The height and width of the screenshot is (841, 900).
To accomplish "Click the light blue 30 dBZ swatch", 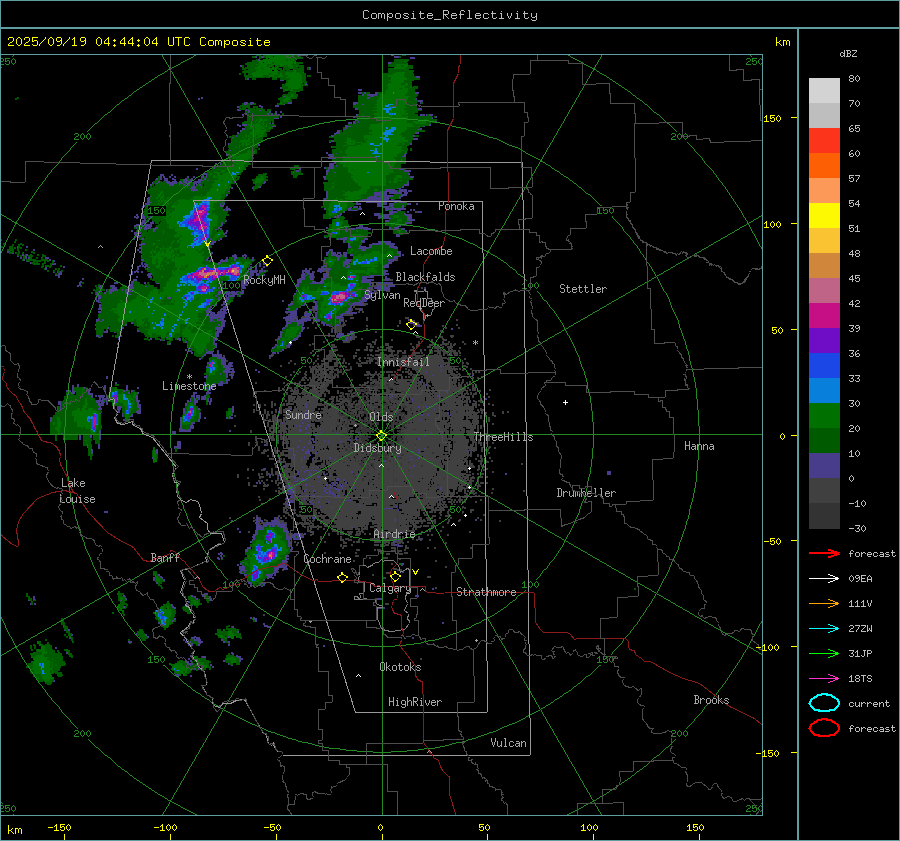I will (x=824, y=391).
